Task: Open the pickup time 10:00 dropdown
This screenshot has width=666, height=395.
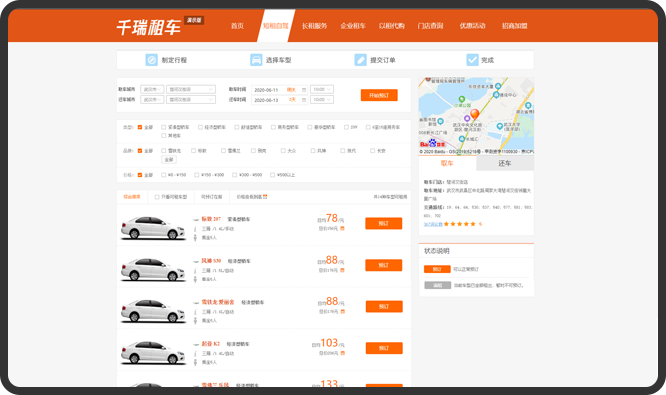Action: (x=322, y=90)
